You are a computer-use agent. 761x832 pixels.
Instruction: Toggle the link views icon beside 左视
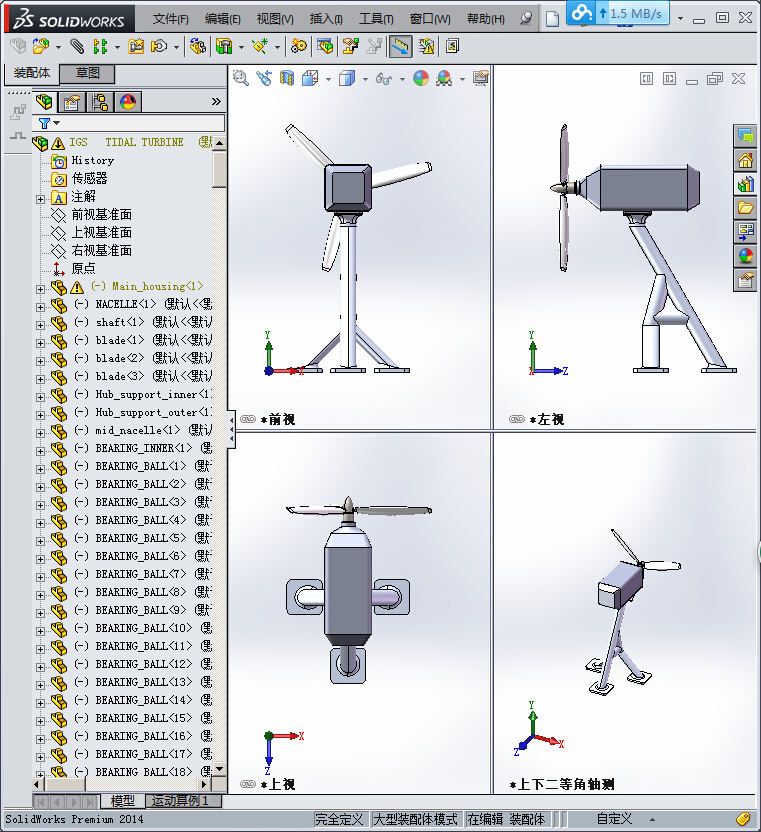[x=516, y=420]
